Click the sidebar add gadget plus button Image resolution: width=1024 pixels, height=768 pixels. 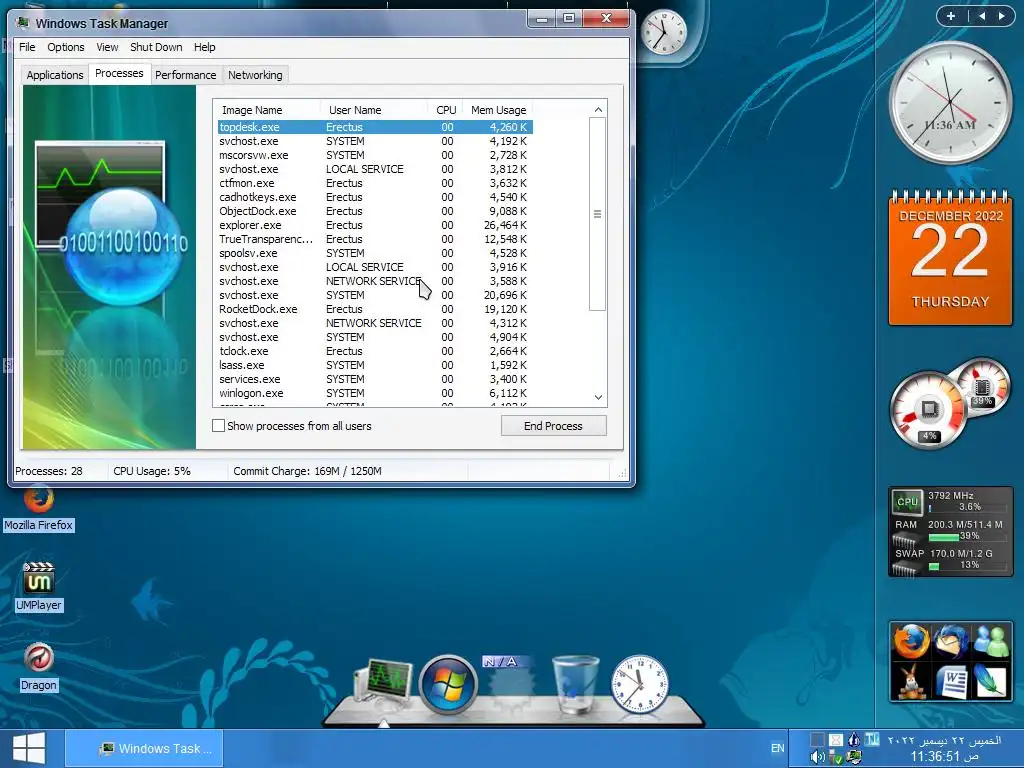[951, 16]
